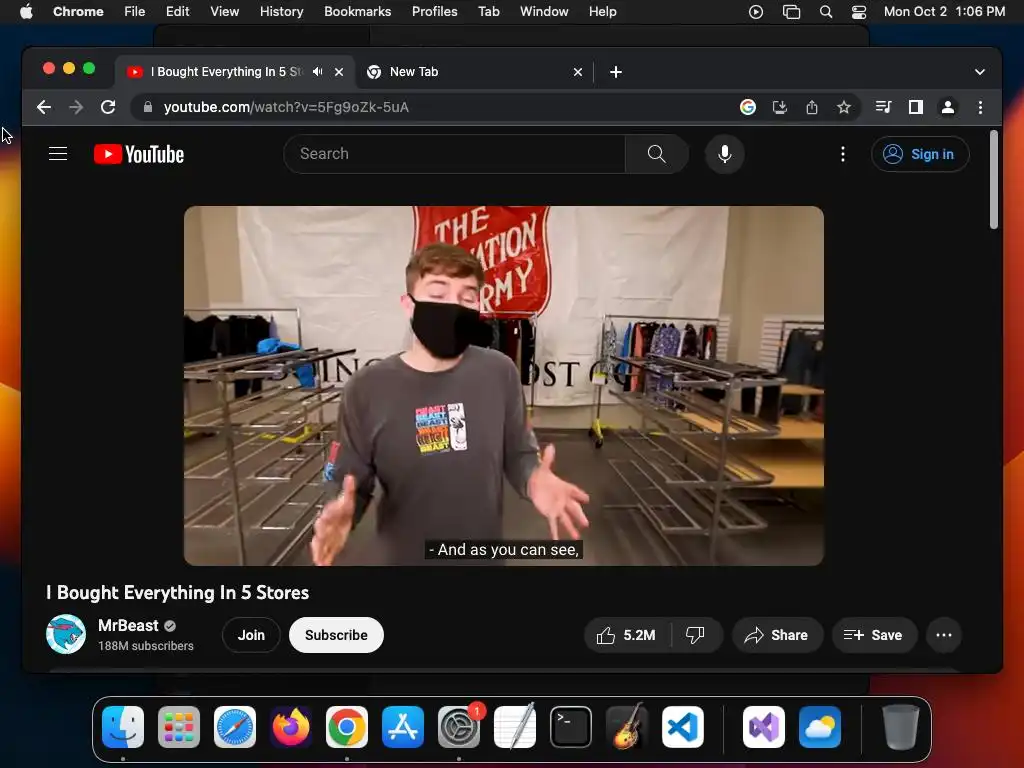Open the MrBeast channel avatar
1024x768 pixels.
coord(66,634)
